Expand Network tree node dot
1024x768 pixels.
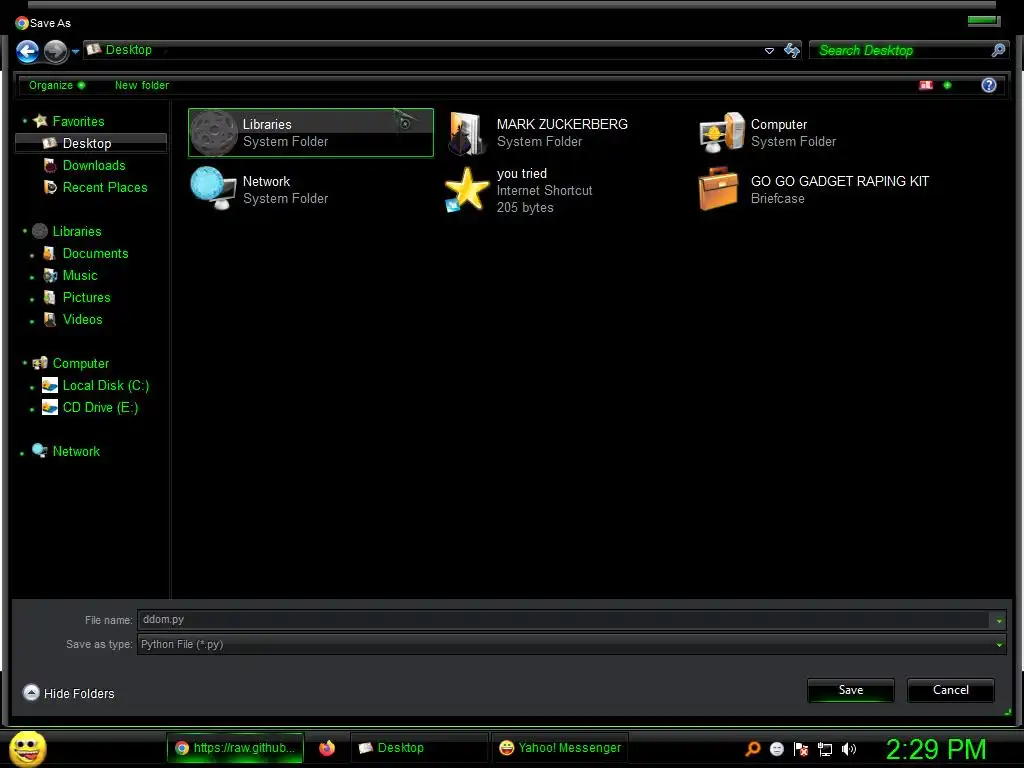pos(22,453)
